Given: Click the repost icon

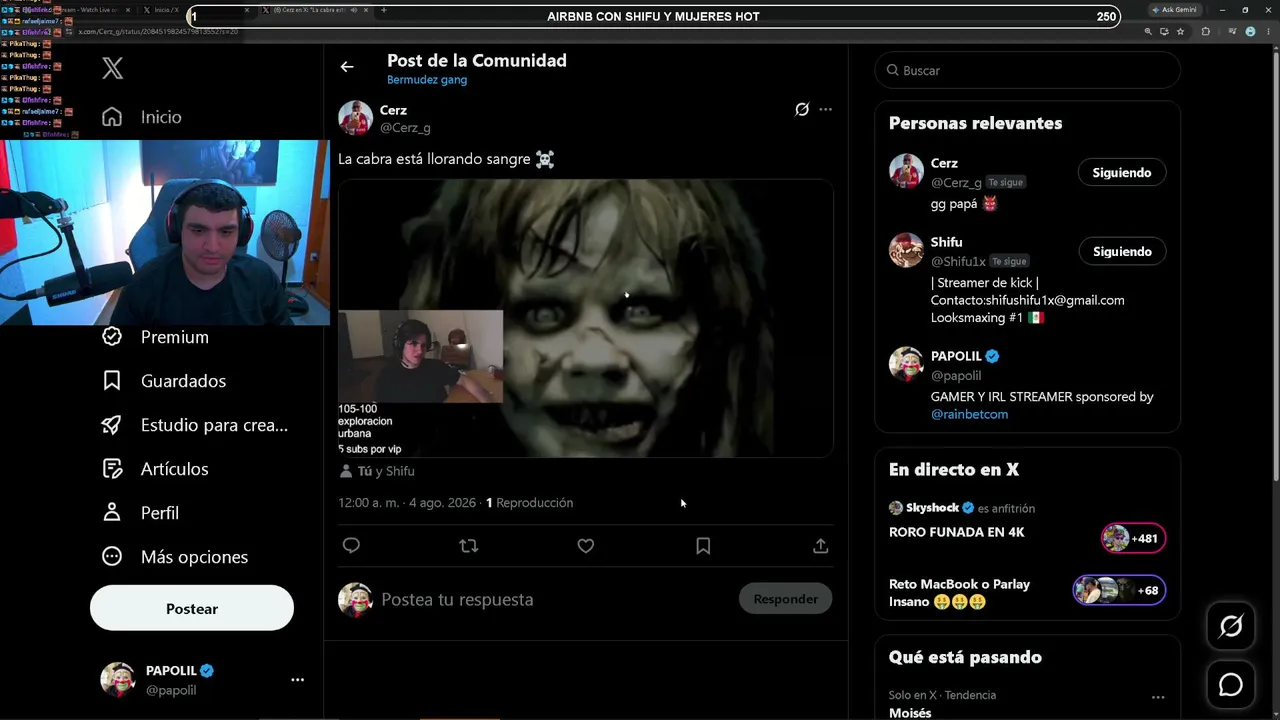Looking at the screenshot, I should [x=468, y=546].
